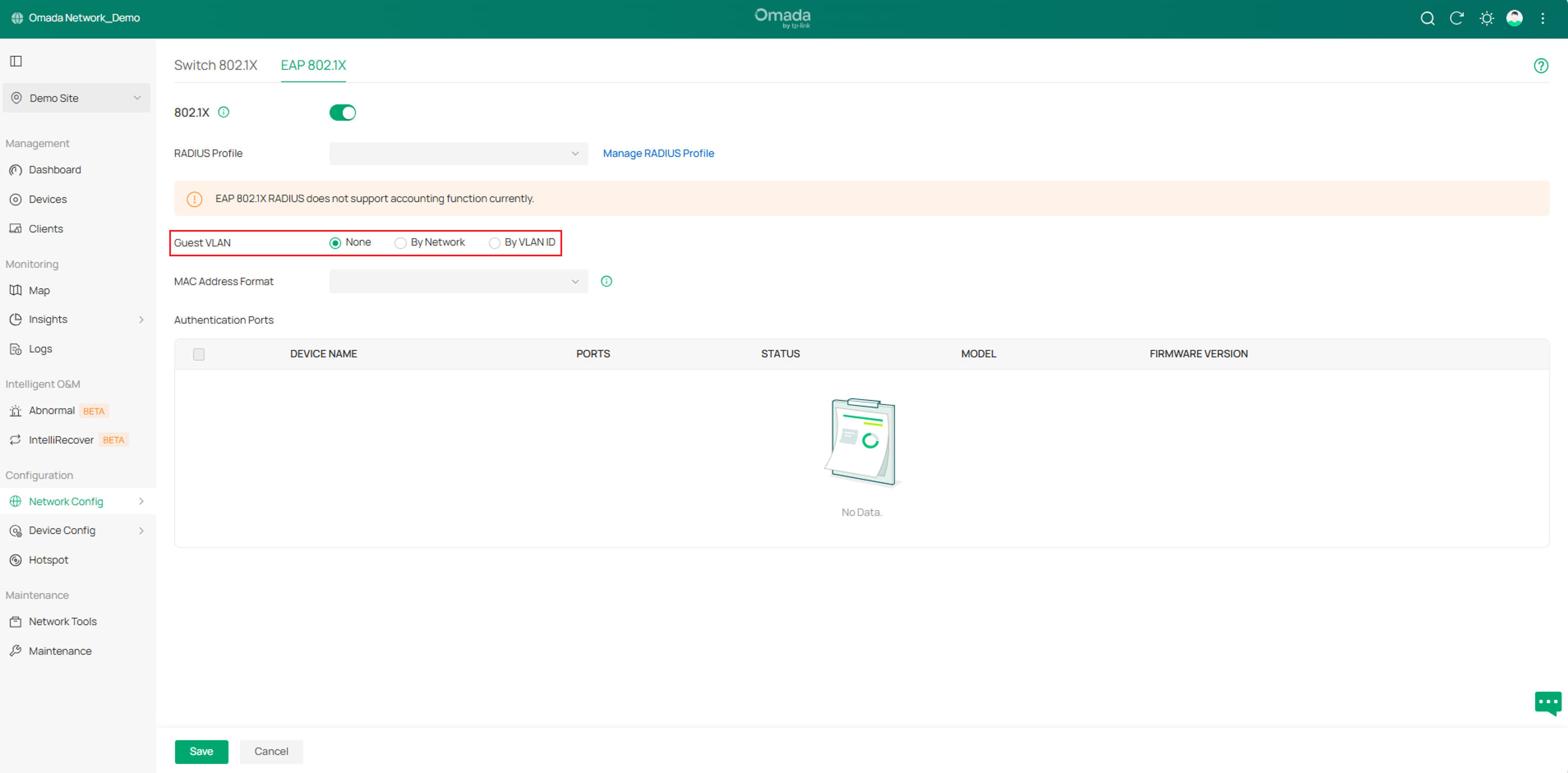This screenshot has width=1568, height=773.
Task: Open the vertical three-dot more menu
Action: [1543, 18]
